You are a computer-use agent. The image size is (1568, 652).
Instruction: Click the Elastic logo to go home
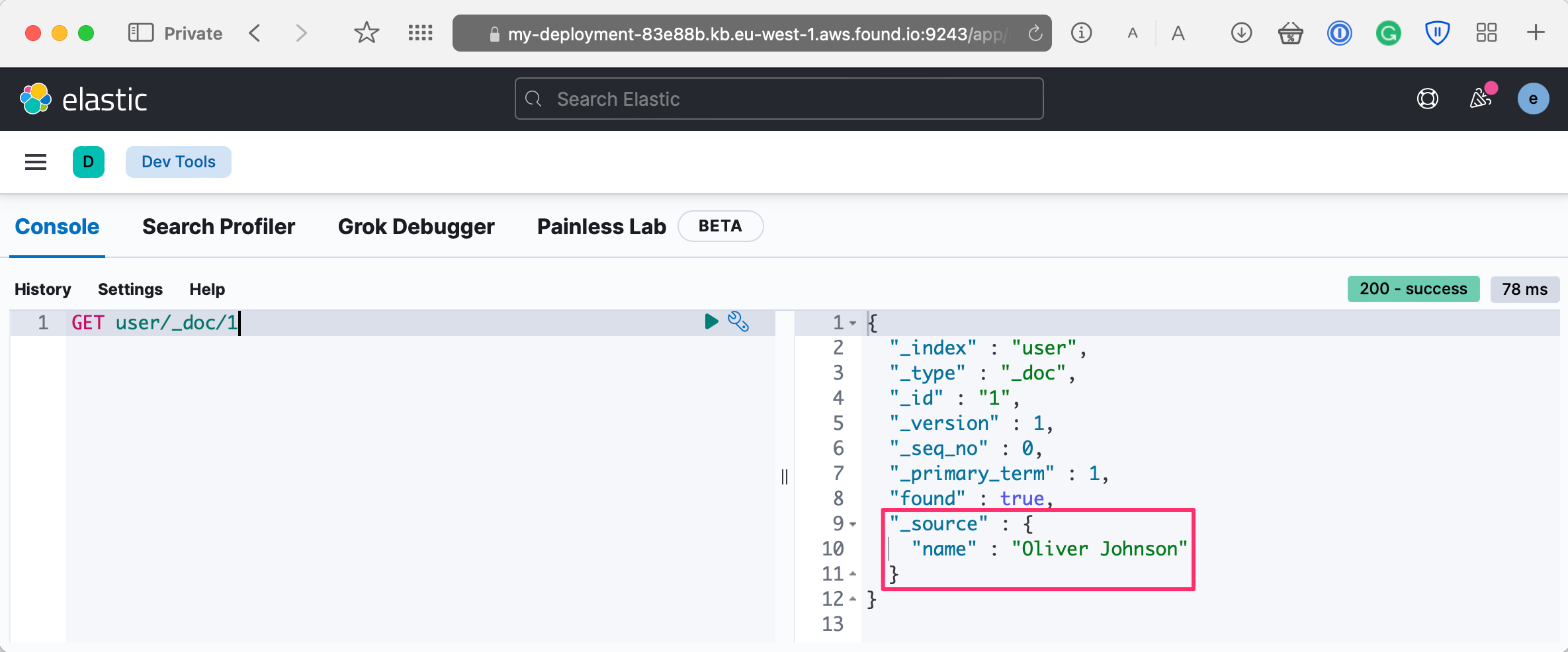(83, 99)
